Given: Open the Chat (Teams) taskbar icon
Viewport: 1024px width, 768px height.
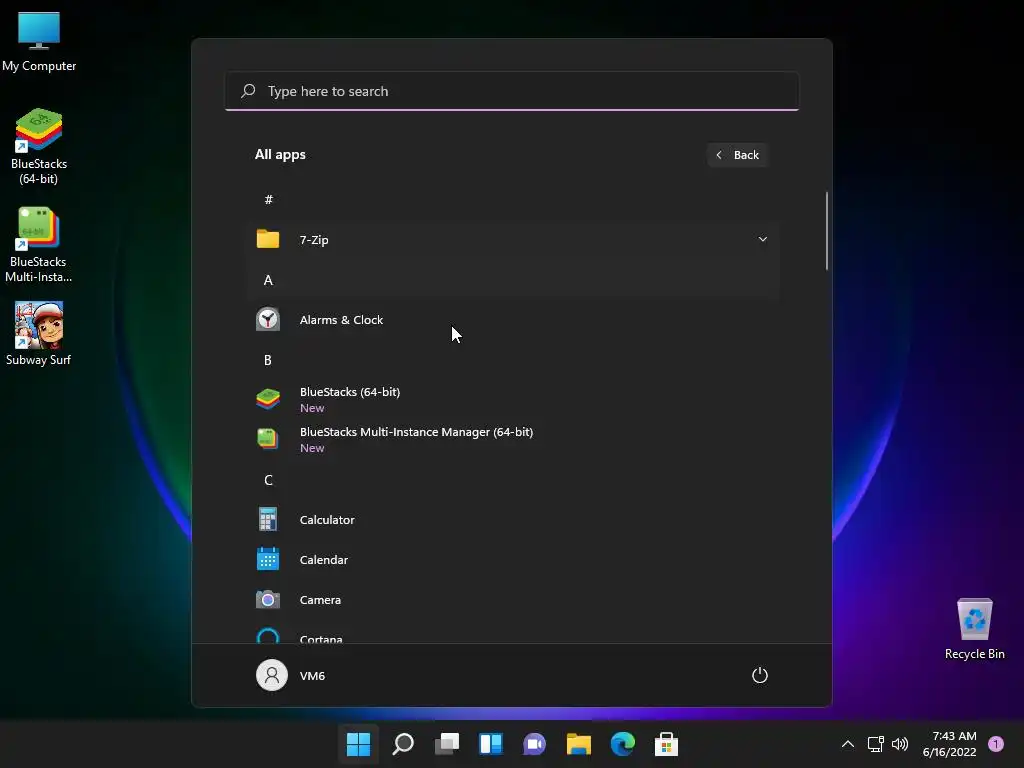Looking at the screenshot, I should click(x=534, y=744).
